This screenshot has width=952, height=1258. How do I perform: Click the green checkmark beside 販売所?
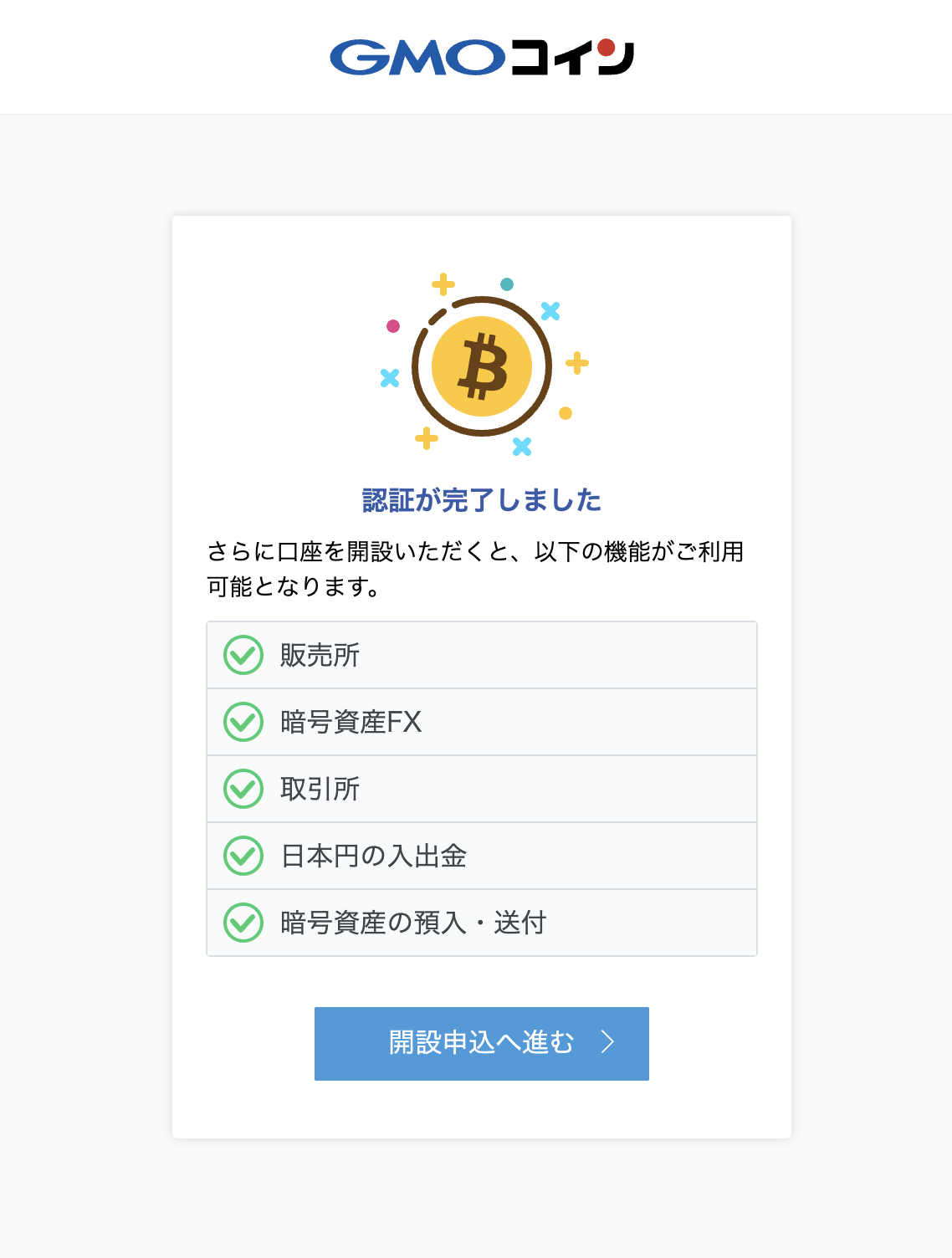click(243, 655)
